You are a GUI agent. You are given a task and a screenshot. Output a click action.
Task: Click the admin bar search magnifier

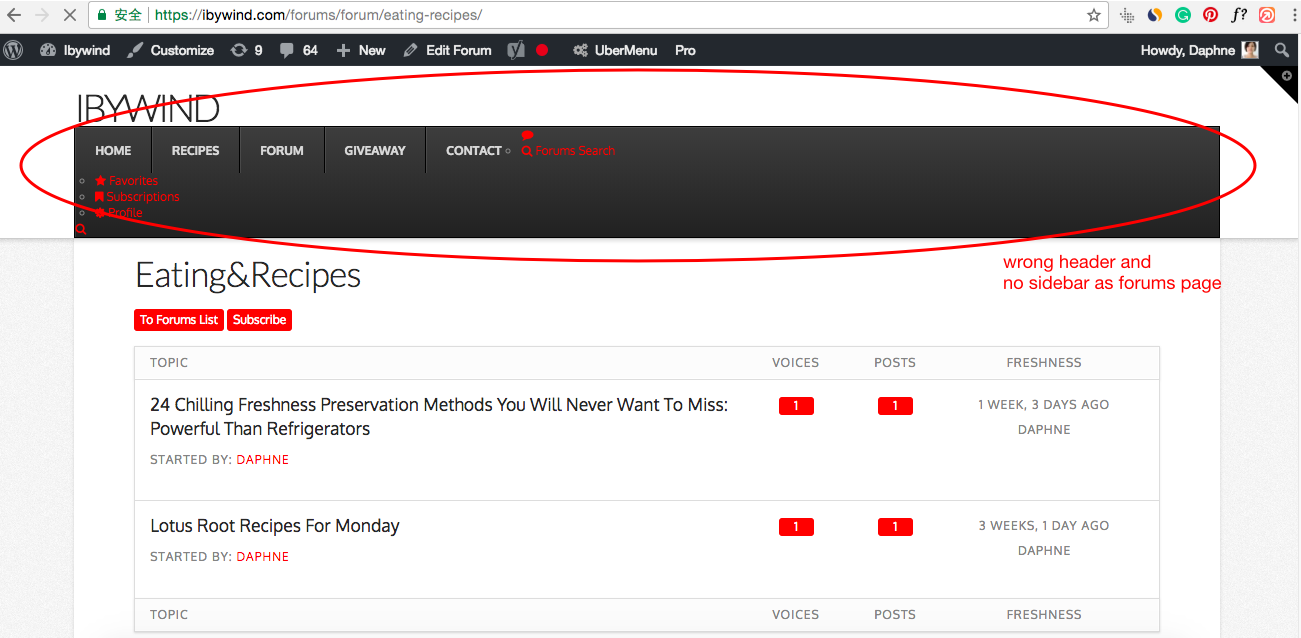click(x=1282, y=50)
